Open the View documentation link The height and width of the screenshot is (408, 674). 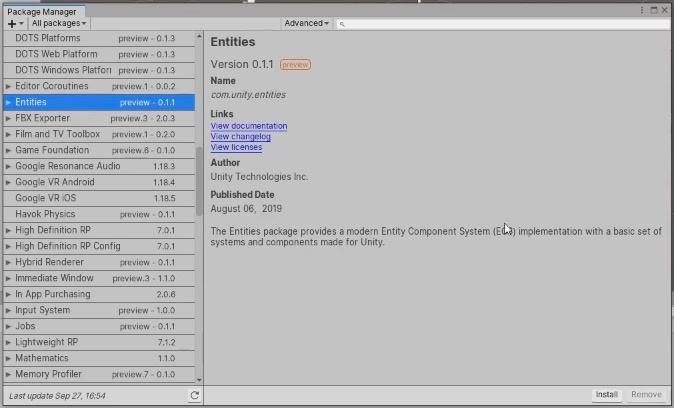click(x=249, y=126)
